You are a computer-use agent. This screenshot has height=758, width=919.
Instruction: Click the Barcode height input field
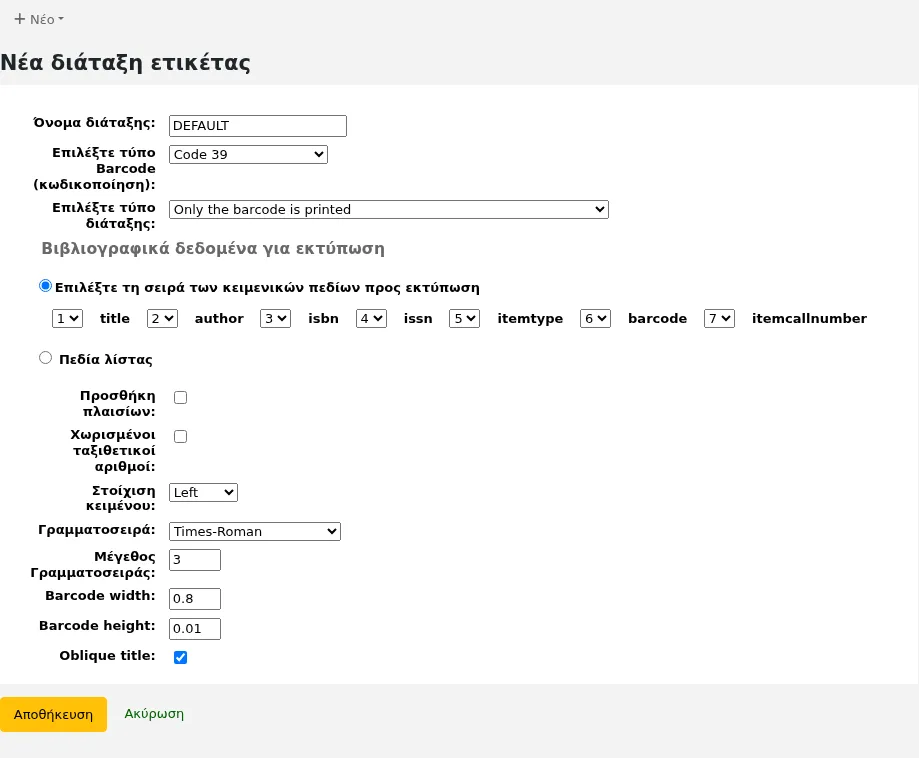(195, 629)
